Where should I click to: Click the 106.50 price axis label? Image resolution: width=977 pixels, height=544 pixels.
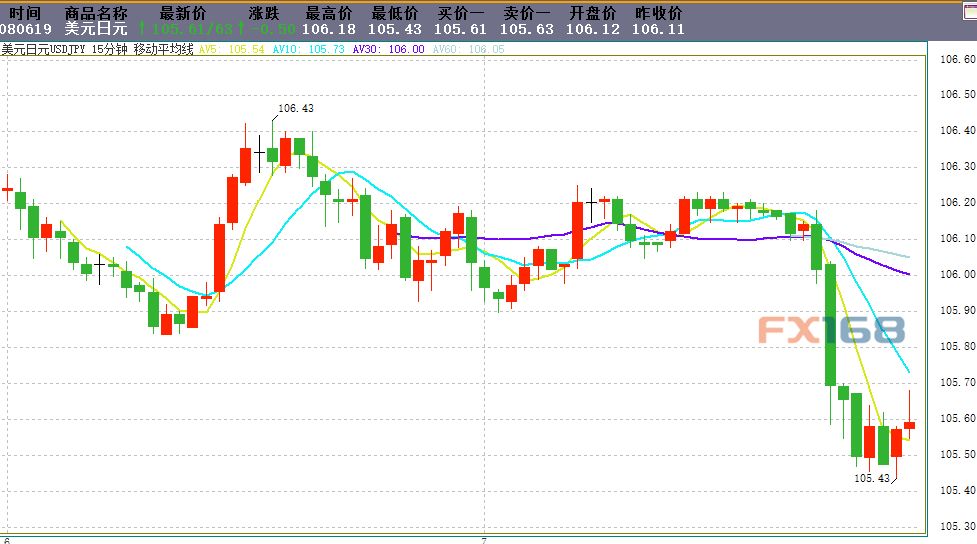tap(958, 94)
